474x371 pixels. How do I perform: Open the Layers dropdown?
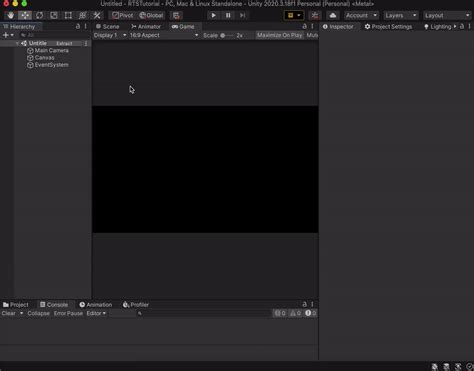401,15
